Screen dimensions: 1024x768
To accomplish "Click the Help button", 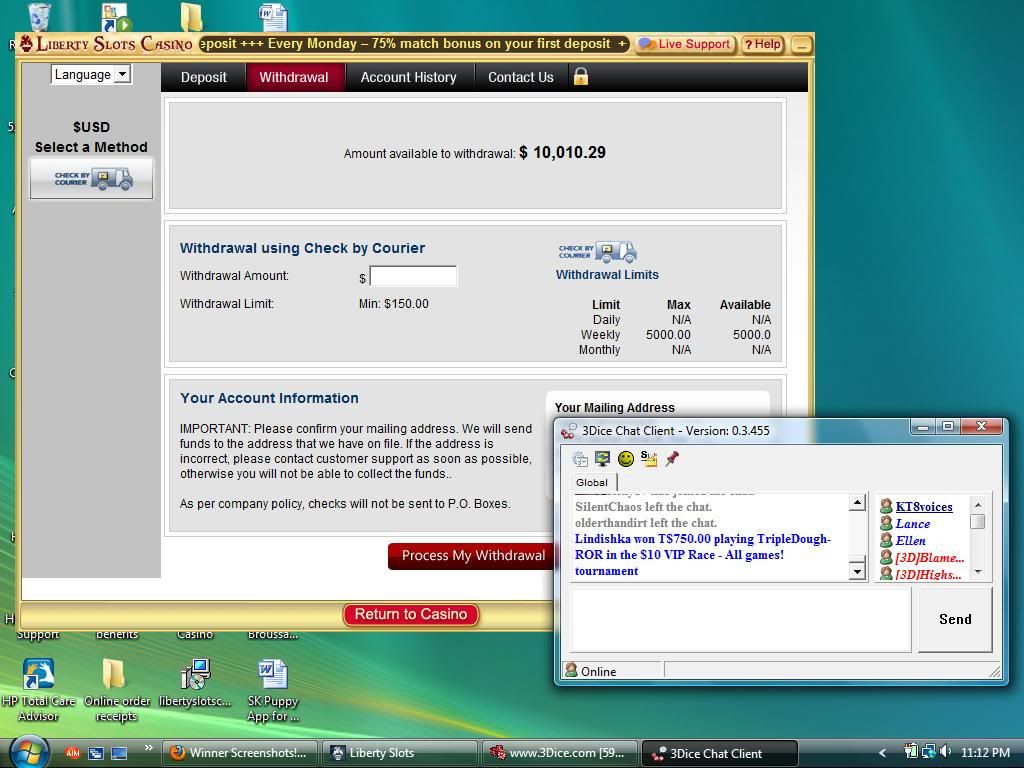I will click(x=762, y=44).
